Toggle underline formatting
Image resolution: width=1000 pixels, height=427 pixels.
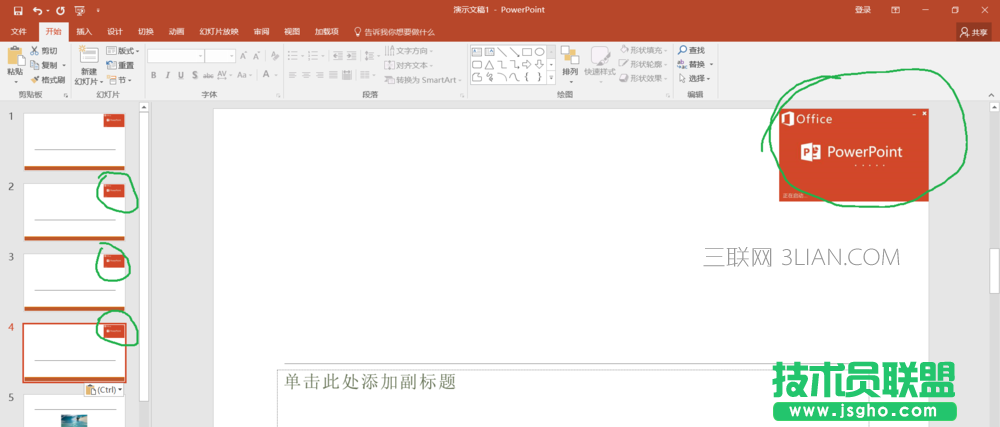[180, 75]
